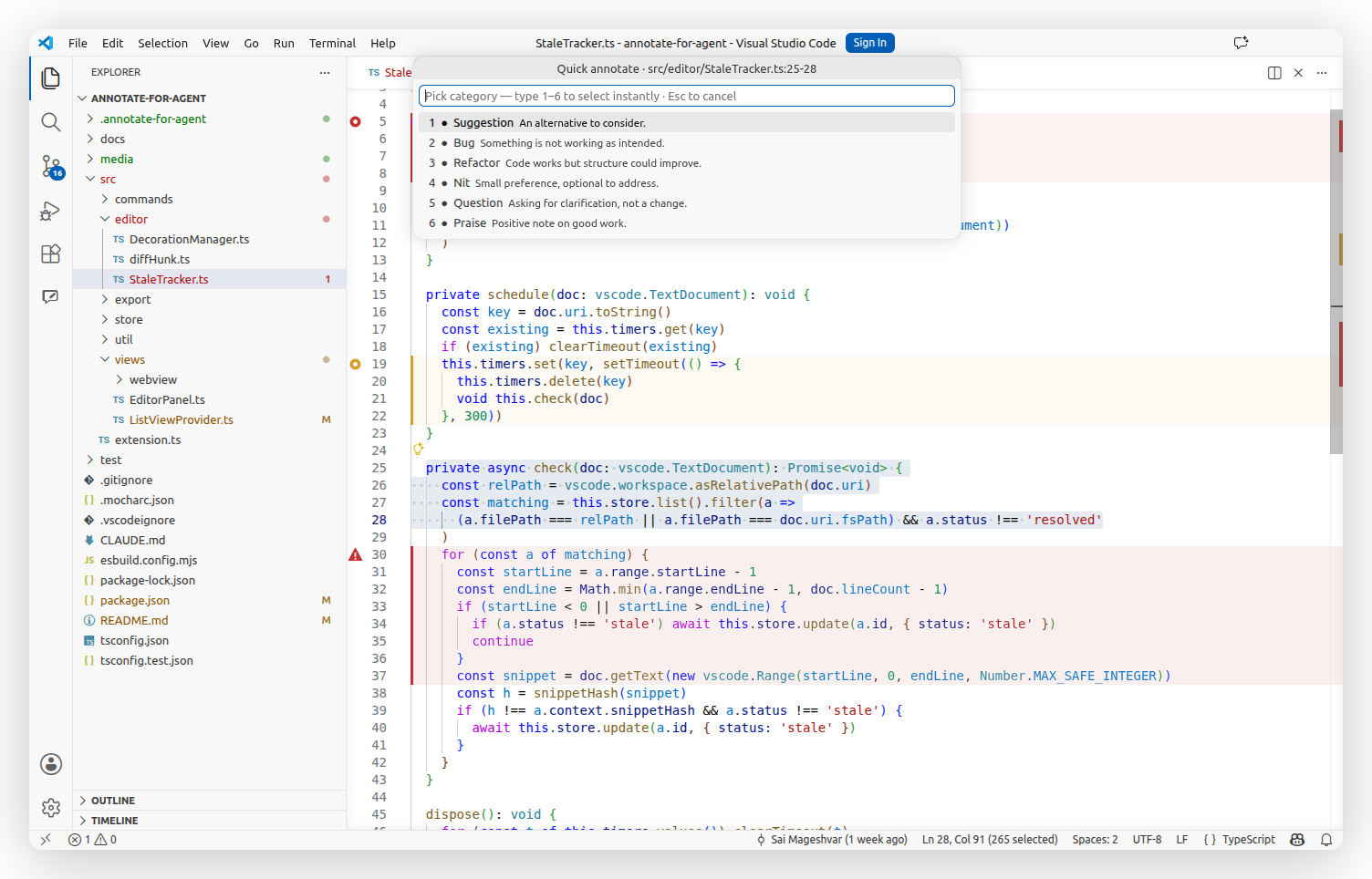Close the quick annotate picker with X
This screenshot has width=1372, height=879.
click(1298, 73)
